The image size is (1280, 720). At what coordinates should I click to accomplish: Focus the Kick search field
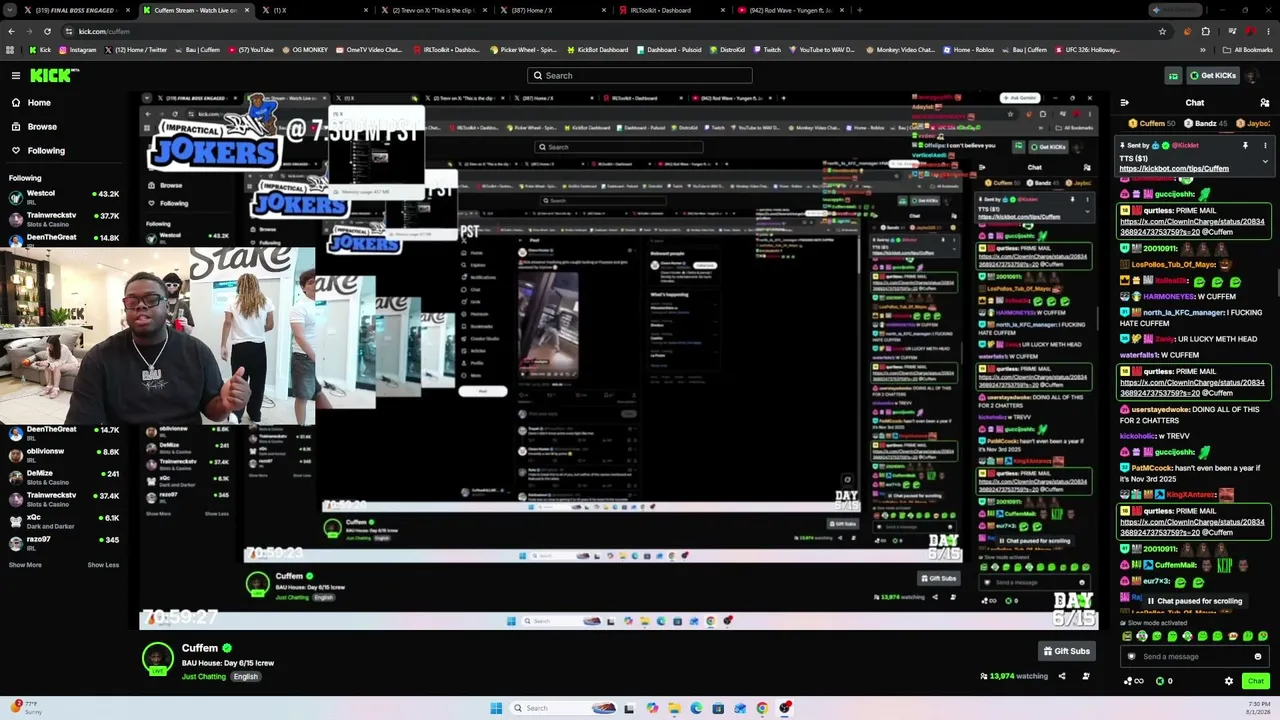640,75
